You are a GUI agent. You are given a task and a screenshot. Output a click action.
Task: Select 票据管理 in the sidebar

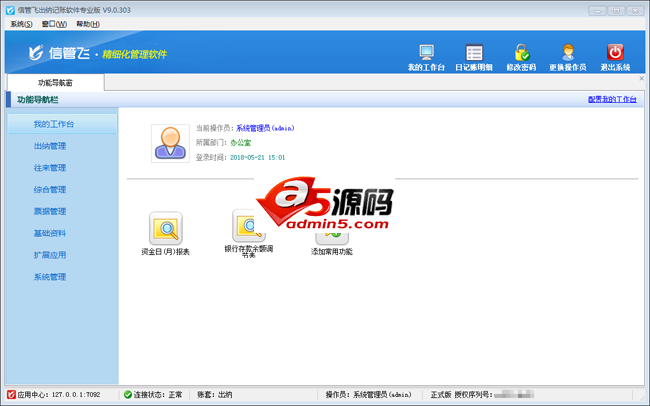[x=50, y=212]
